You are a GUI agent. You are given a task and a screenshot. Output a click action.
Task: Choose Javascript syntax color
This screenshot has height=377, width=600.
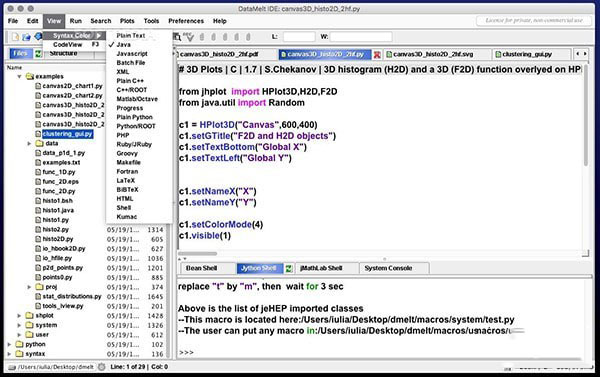[139, 54]
